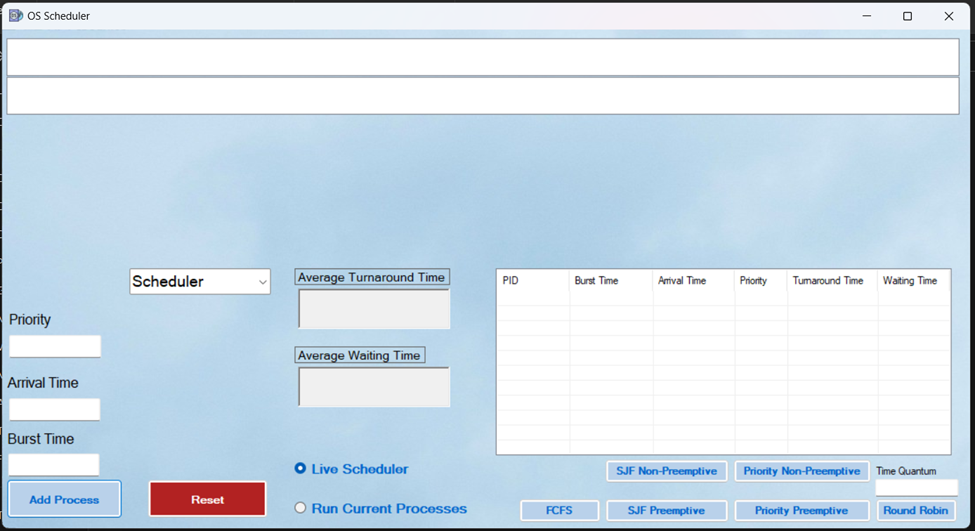Viewport: 975px width, 531px height.
Task: Click the OS Scheduler app icon in title bar
Action: pyautogui.click(x=16, y=16)
